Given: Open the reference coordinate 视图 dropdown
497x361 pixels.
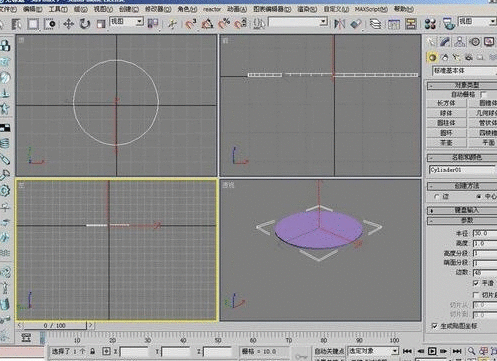Looking at the screenshot, I should coord(127,22).
